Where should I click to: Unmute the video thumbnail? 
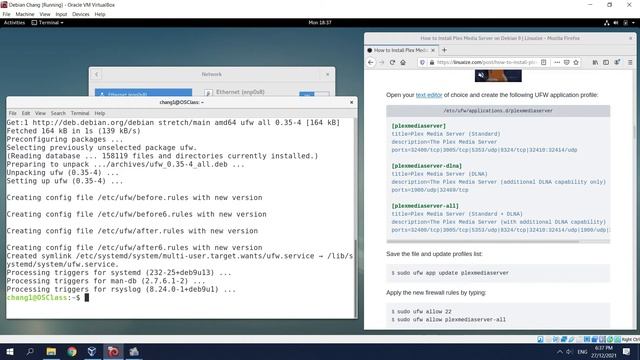click(x=482, y=75)
